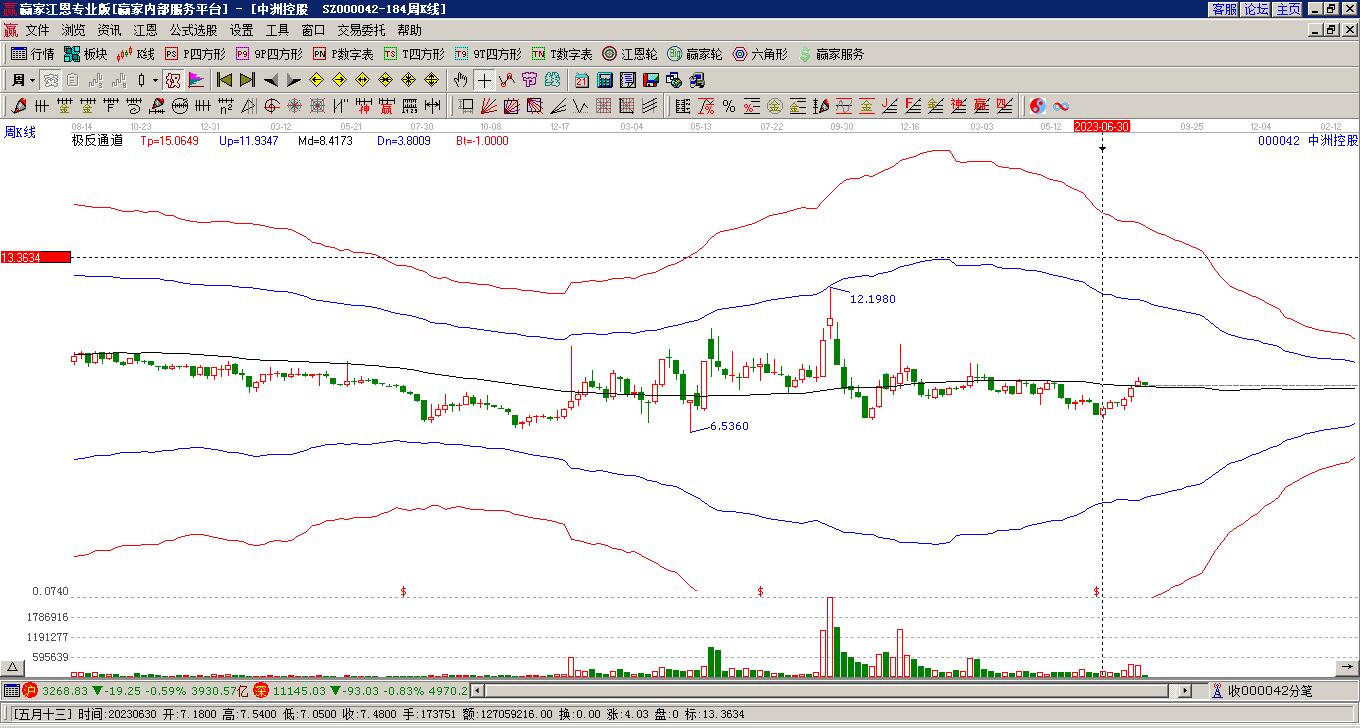
Task: Click the 论坛 forum link
Action: click(1256, 9)
